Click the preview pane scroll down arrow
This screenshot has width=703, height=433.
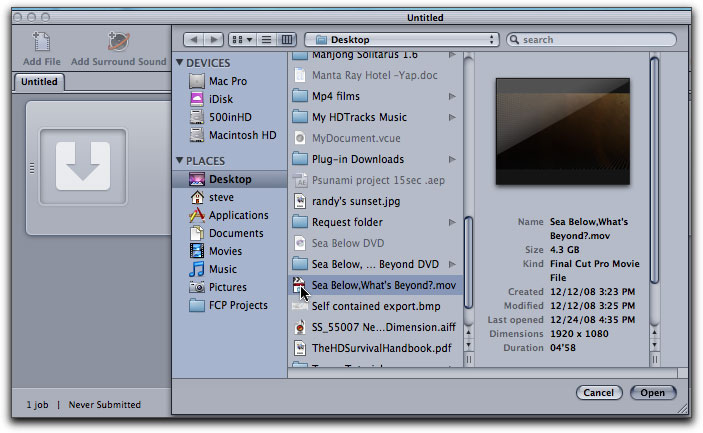pyautogui.click(x=654, y=345)
